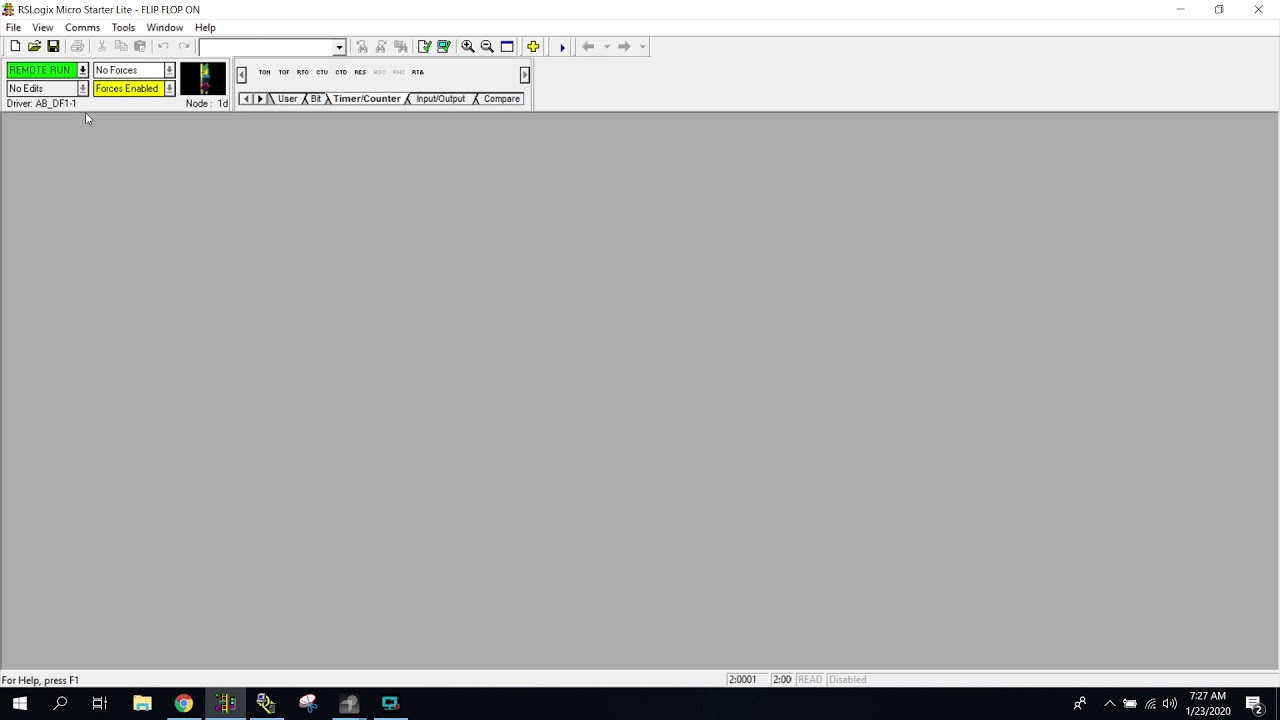Image resolution: width=1280 pixels, height=720 pixels.
Task: Create a new file with New icon
Action: coord(15,46)
